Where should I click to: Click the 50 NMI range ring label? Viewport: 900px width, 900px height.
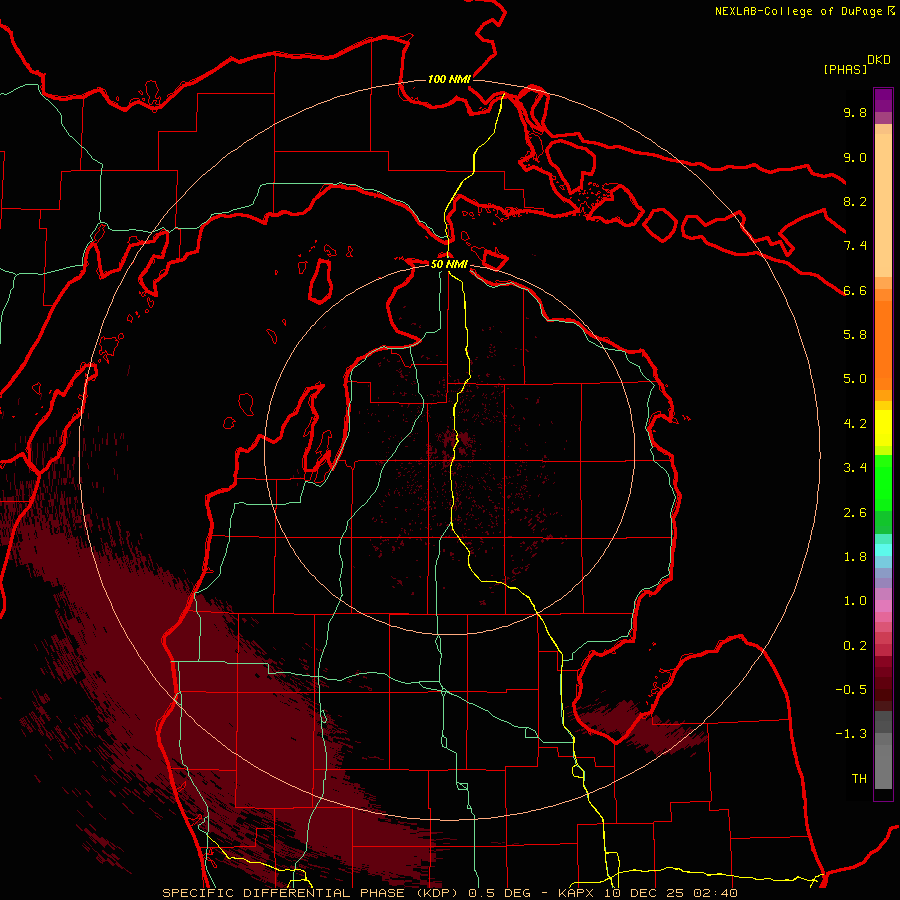(449, 264)
